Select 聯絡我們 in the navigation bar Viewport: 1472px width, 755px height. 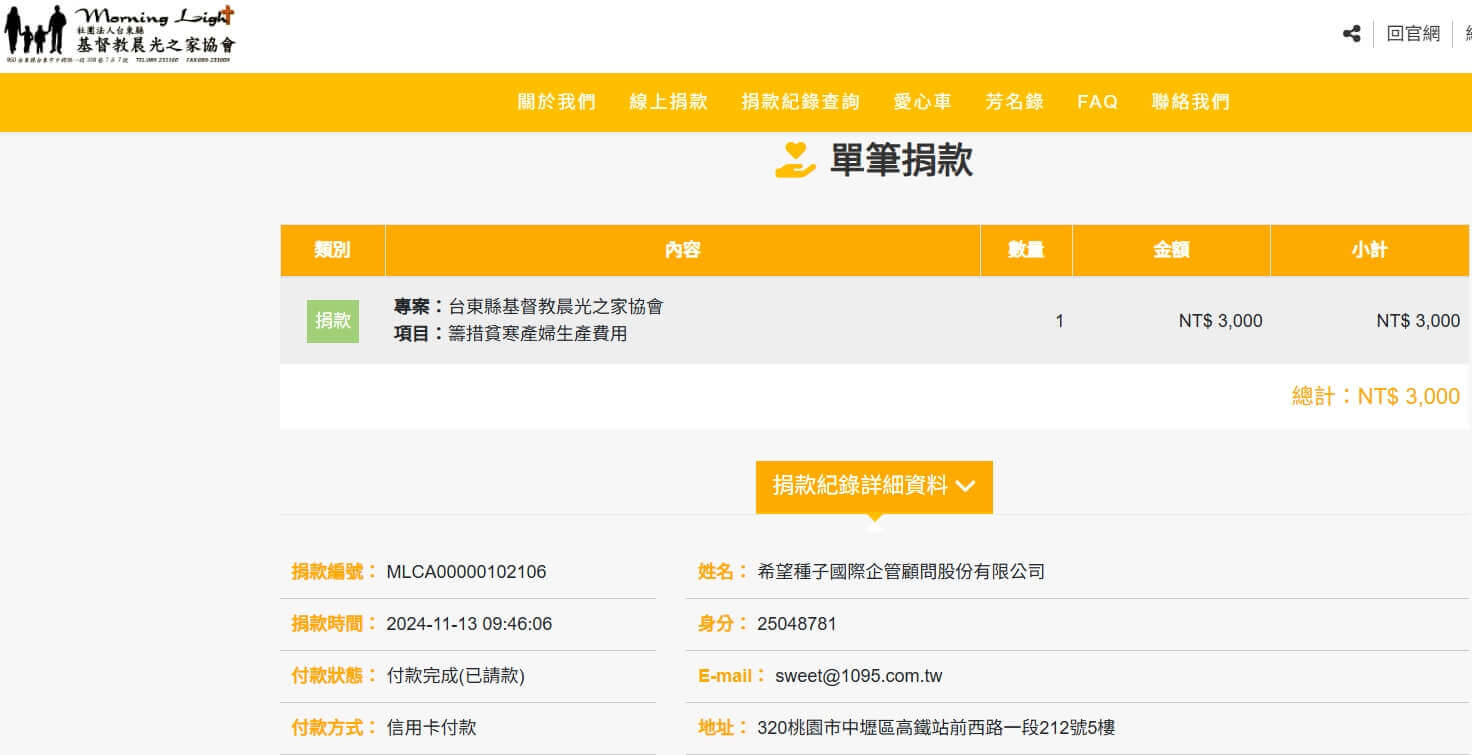[x=1190, y=102]
